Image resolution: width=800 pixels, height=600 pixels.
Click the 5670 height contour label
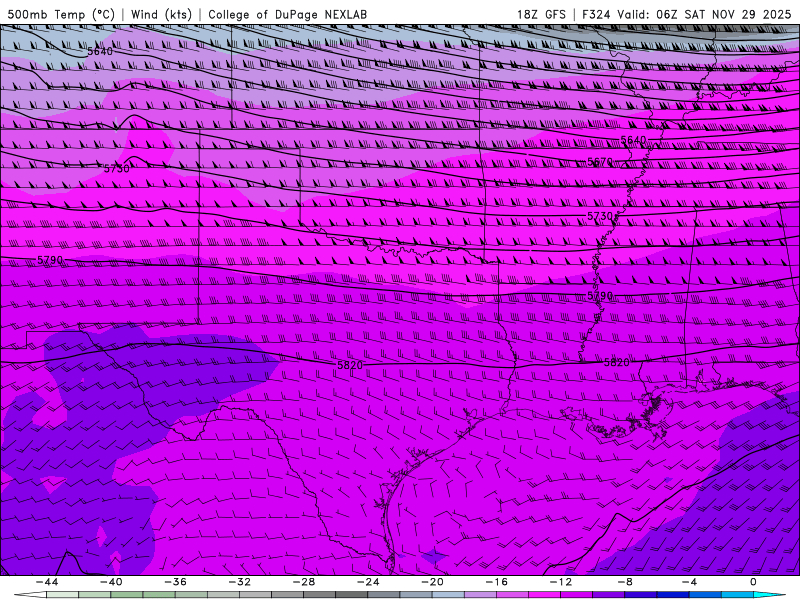(x=600, y=162)
